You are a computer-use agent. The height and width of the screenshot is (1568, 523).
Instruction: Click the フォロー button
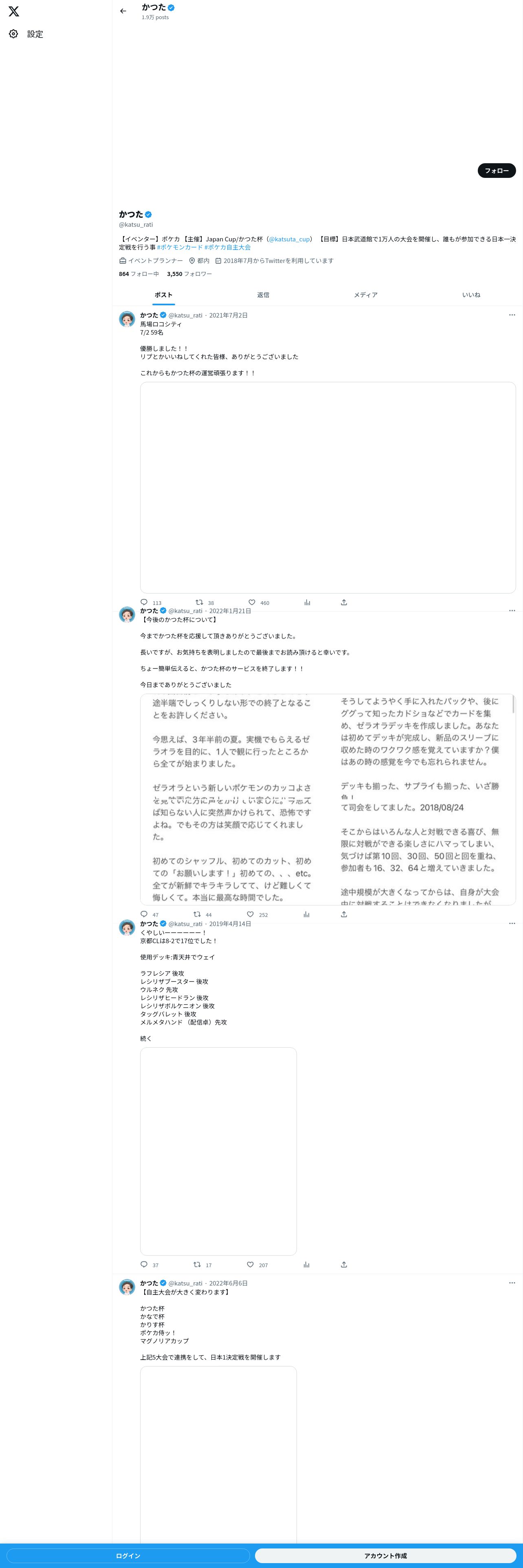(497, 171)
